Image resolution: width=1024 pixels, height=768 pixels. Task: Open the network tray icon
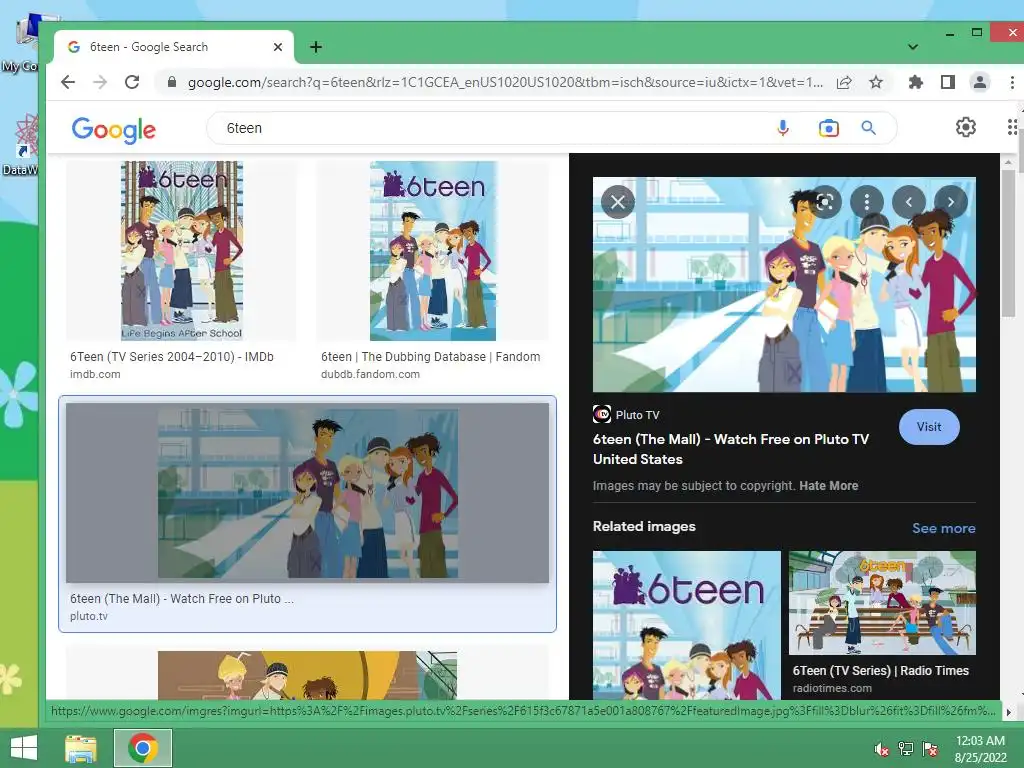tap(906, 749)
